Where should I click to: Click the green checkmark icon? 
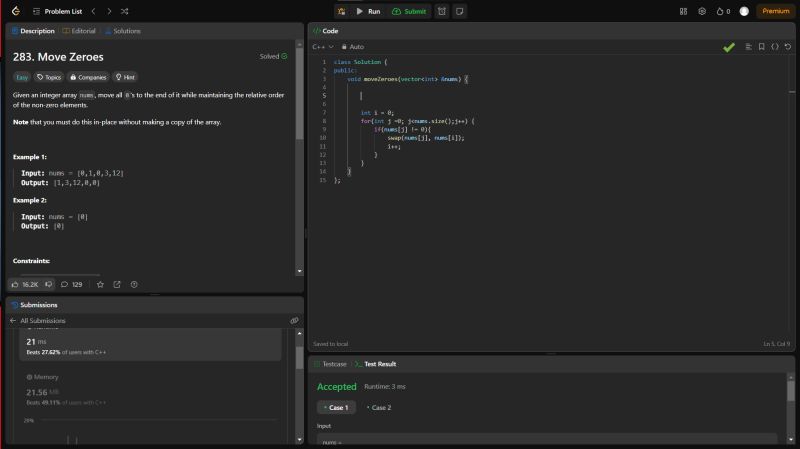[729, 47]
